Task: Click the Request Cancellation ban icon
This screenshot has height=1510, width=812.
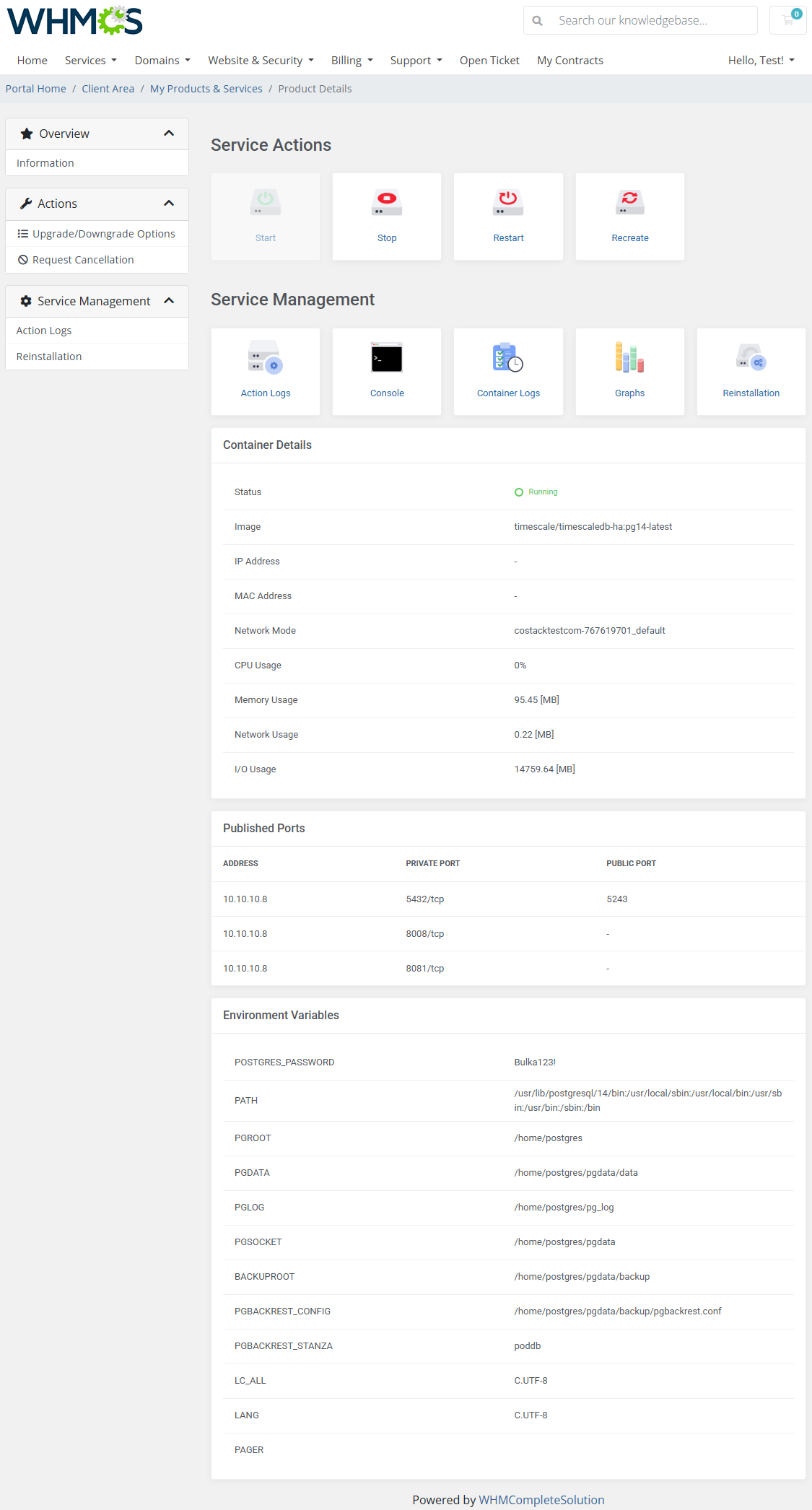Action: (23, 260)
